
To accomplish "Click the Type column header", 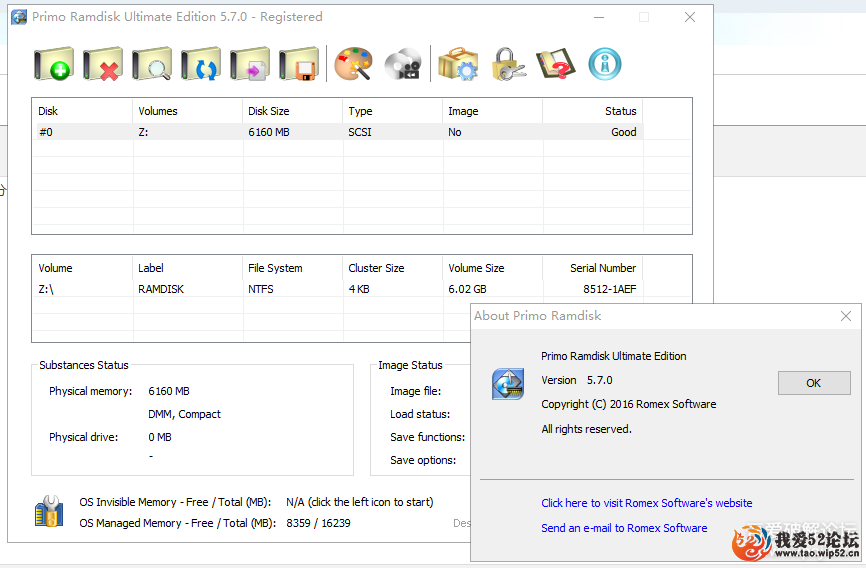I will point(393,111).
